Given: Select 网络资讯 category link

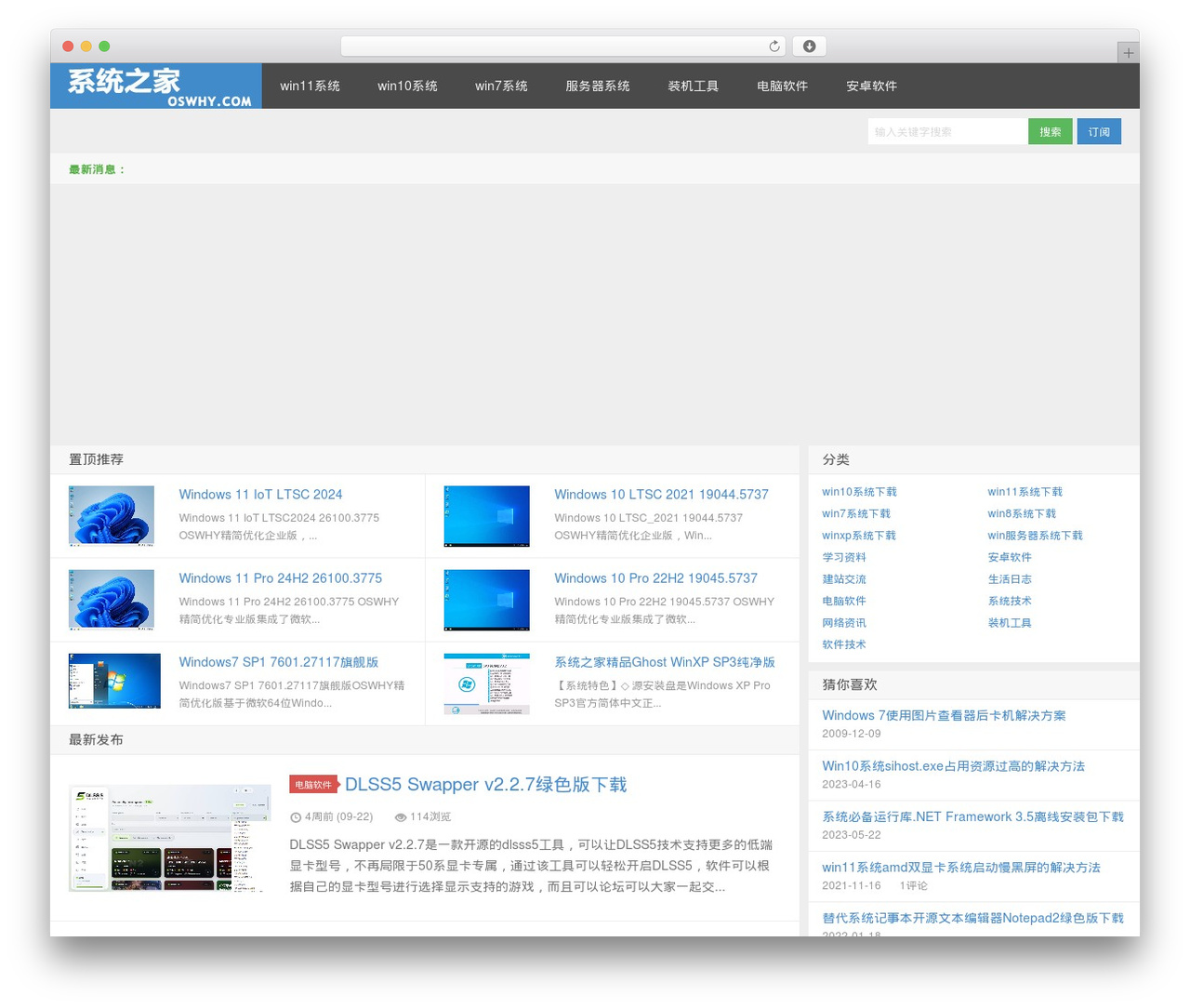Looking at the screenshot, I should (844, 623).
